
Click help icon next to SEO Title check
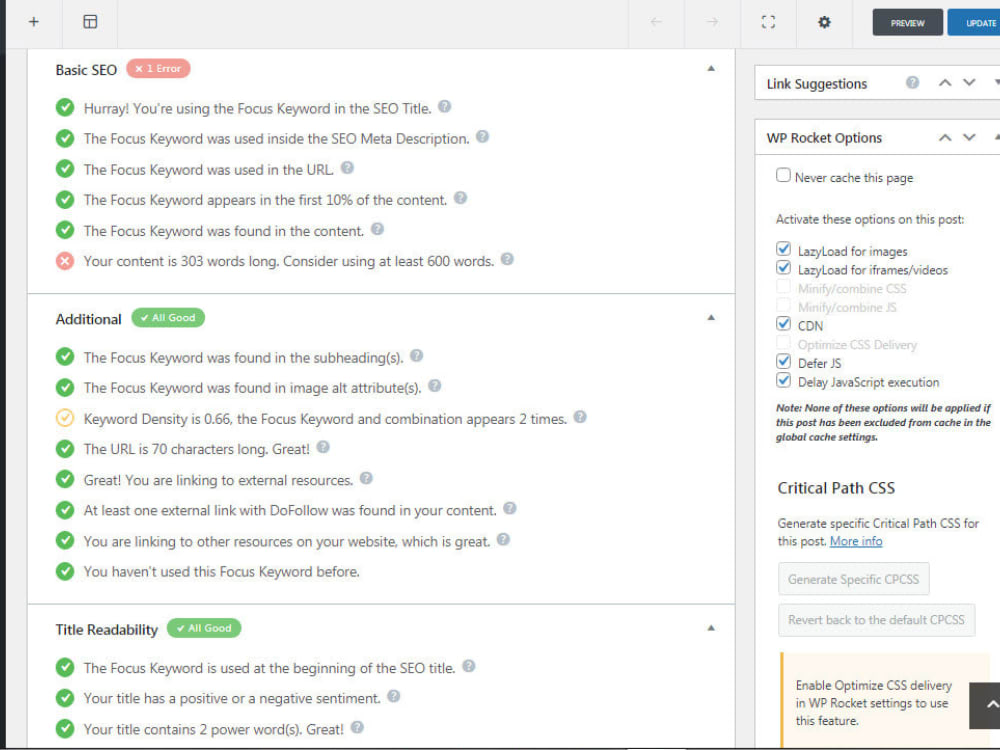click(x=445, y=107)
